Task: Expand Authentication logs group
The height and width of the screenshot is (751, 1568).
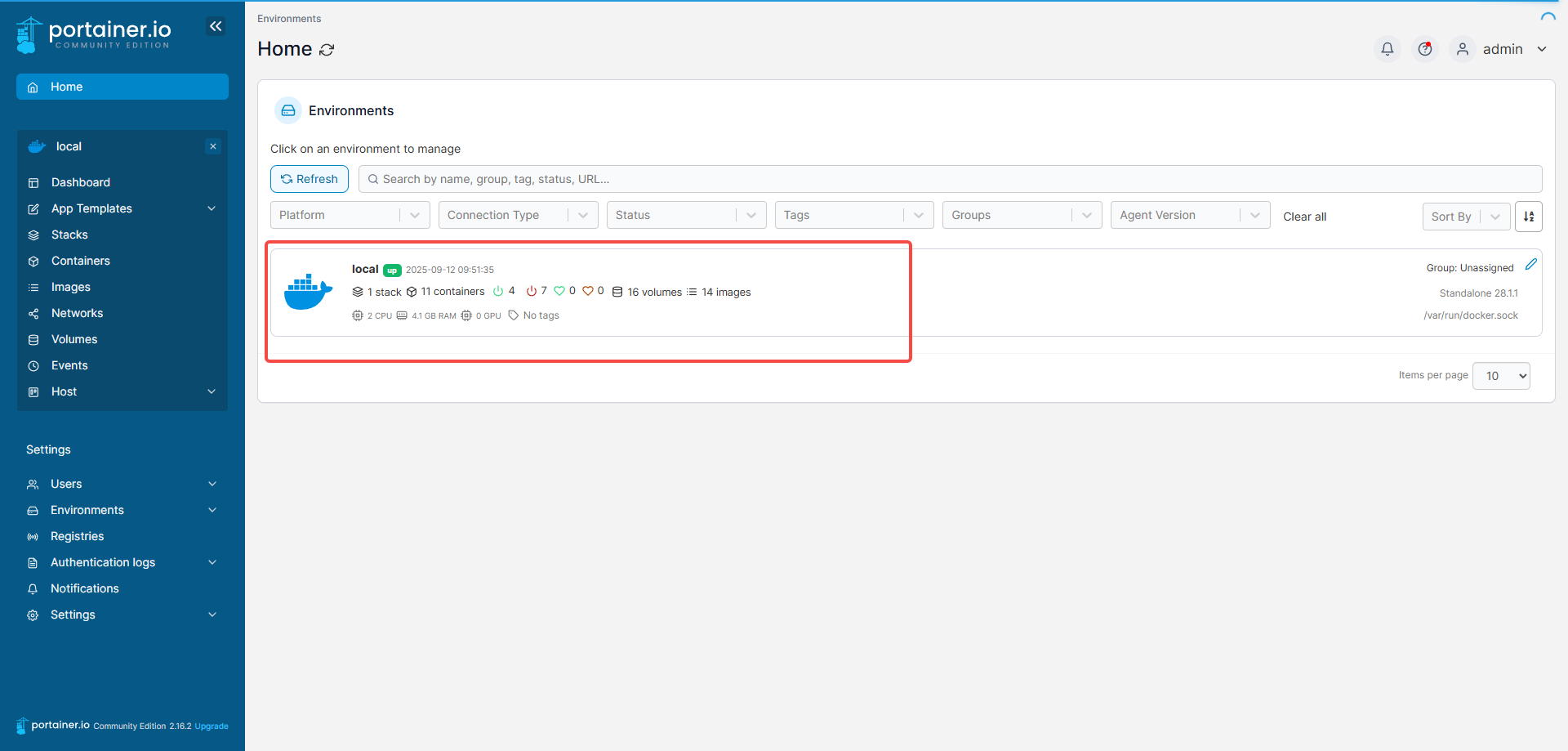Action: click(212, 562)
